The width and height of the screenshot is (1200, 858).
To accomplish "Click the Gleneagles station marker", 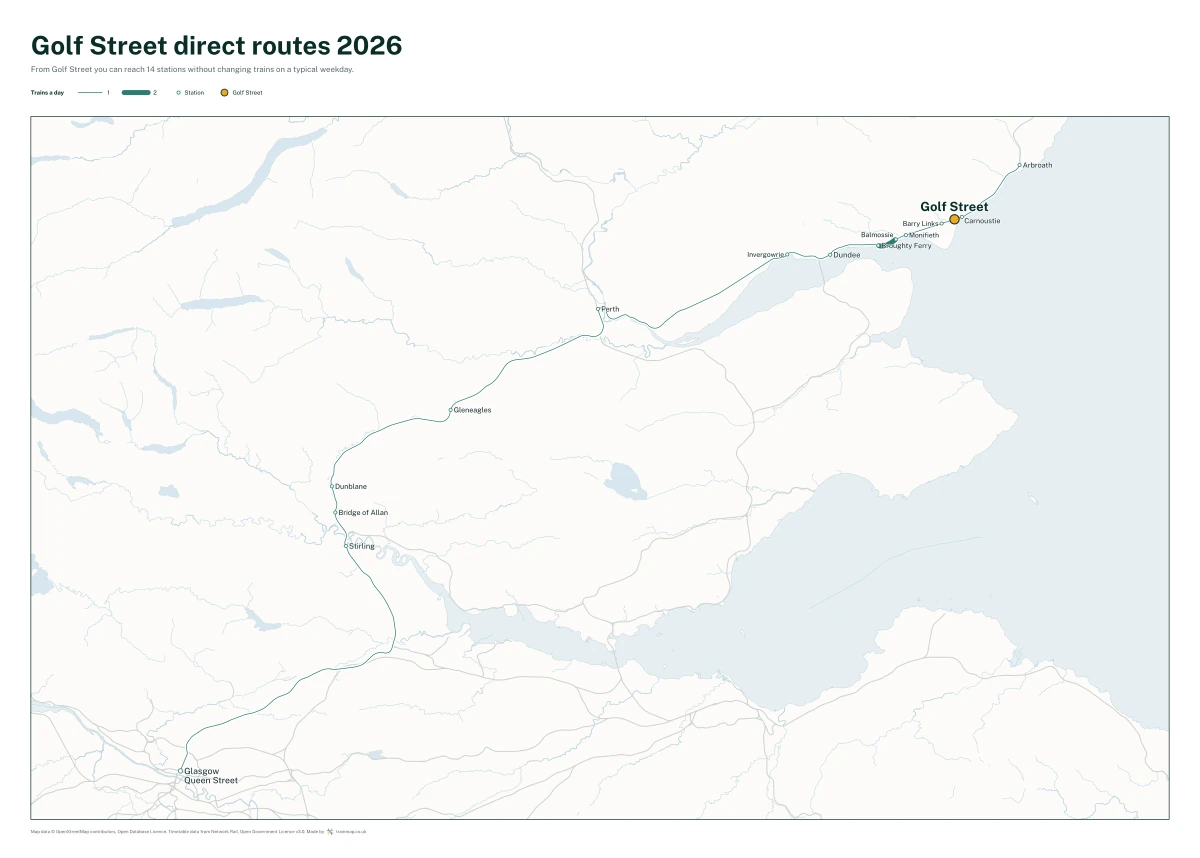I will coord(450,410).
